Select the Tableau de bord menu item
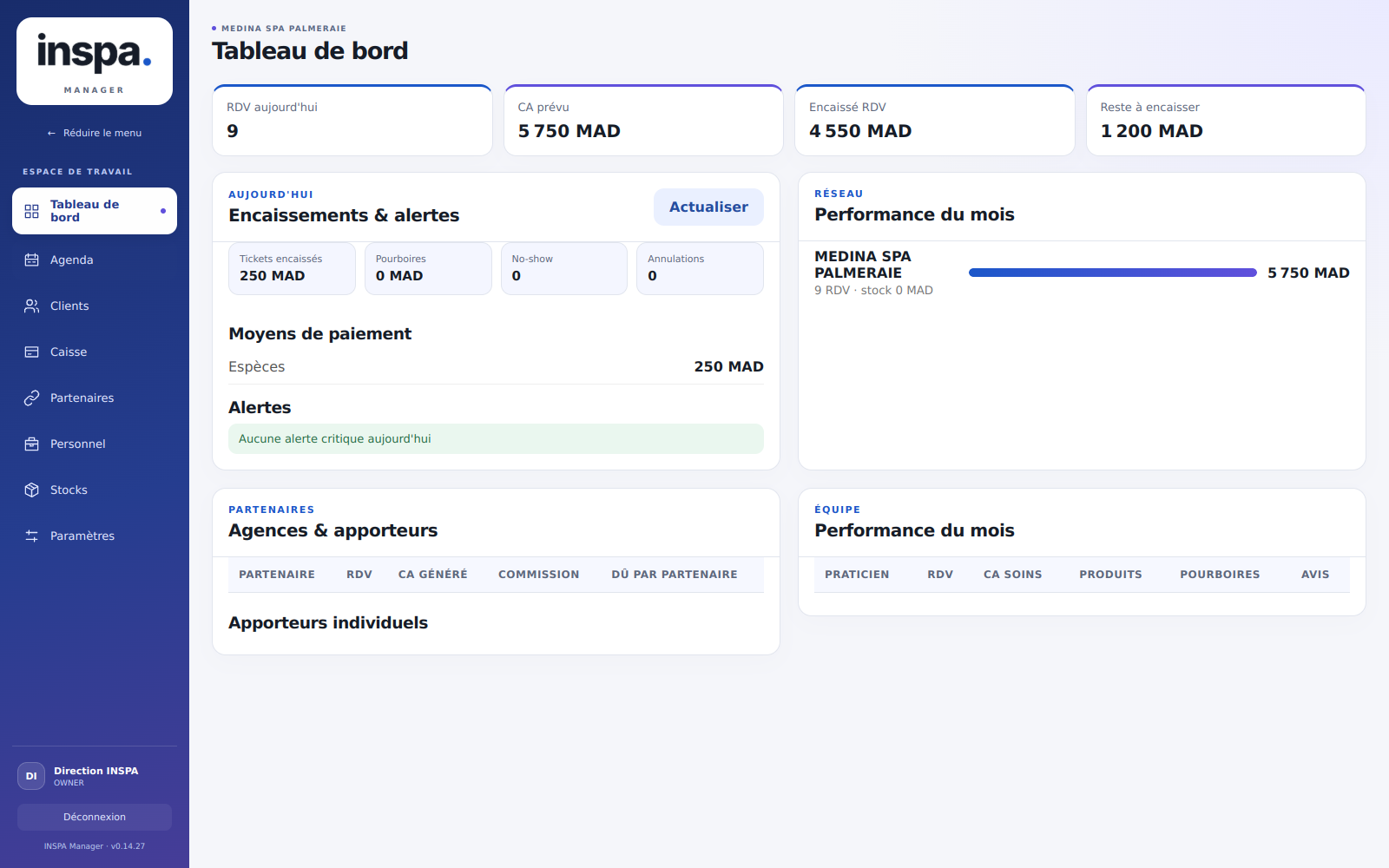This screenshot has width=1389, height=868. (x=95, y=211)
